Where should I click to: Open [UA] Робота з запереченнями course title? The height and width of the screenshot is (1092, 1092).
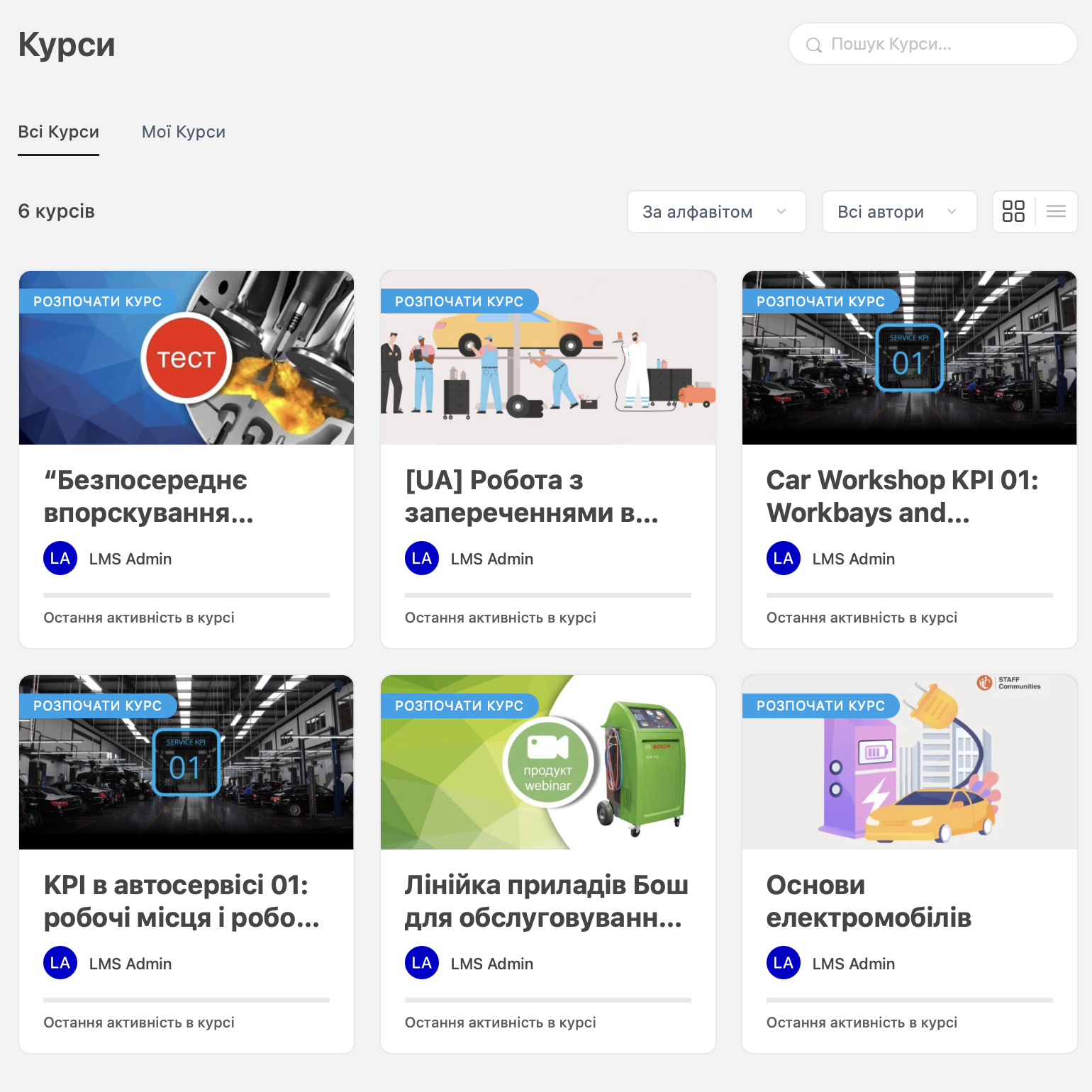(x=531, y=496)
